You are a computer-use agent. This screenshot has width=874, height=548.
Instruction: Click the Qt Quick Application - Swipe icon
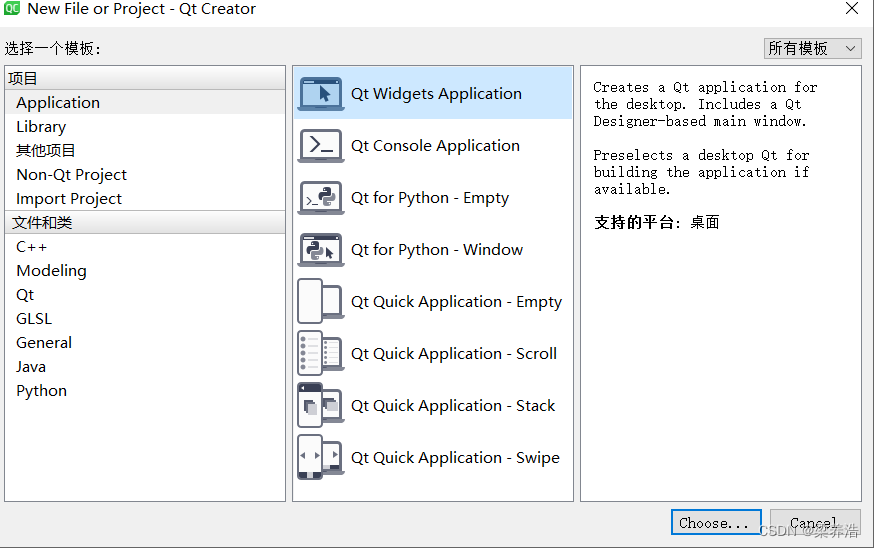(321, 458)
